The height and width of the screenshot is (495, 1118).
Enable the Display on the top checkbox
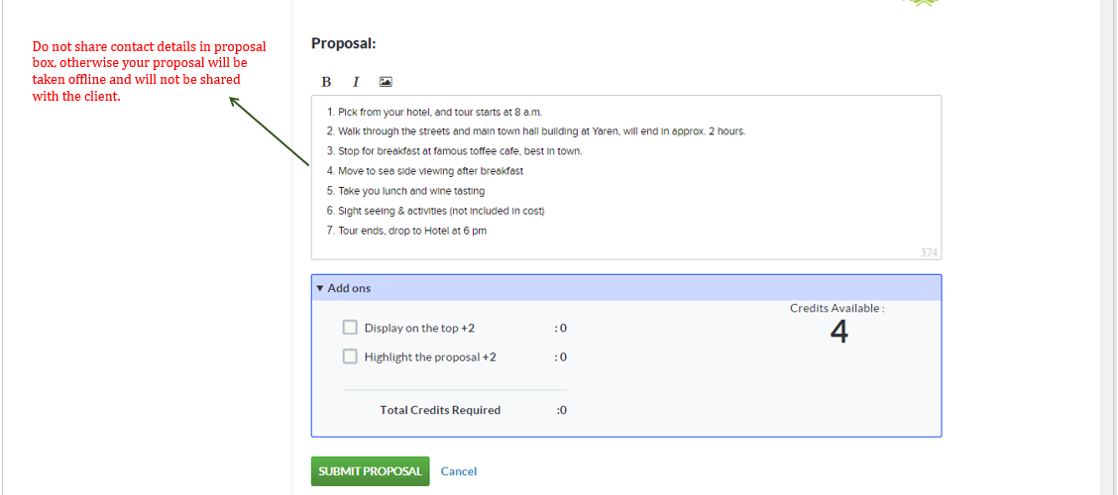pyautogui.click(x=350, y=327)
